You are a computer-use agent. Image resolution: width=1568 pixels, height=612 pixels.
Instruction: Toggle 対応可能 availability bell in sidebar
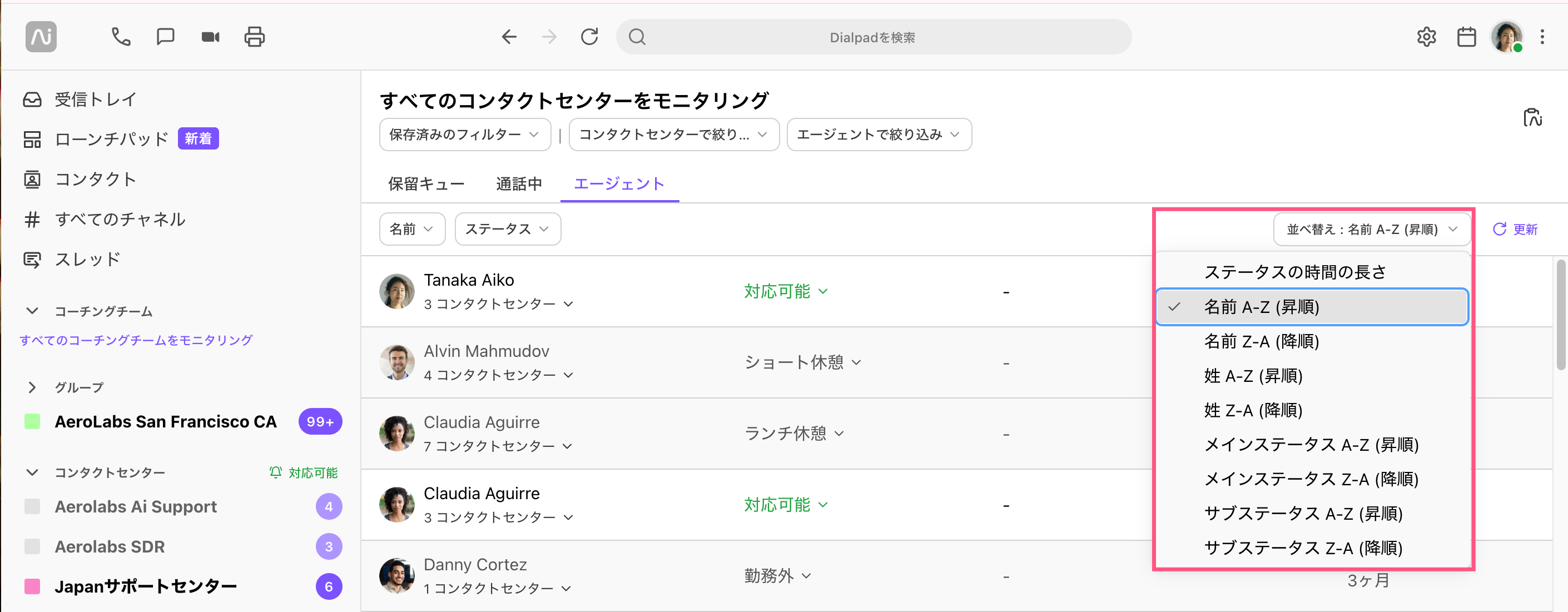[x=303, y=472]
